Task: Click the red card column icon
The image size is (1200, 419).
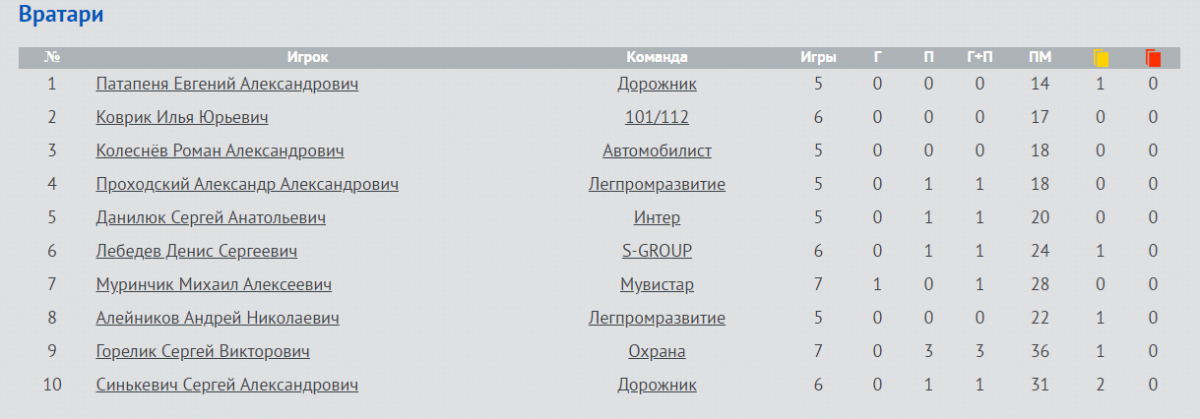Action: [x=1153, y=58]
